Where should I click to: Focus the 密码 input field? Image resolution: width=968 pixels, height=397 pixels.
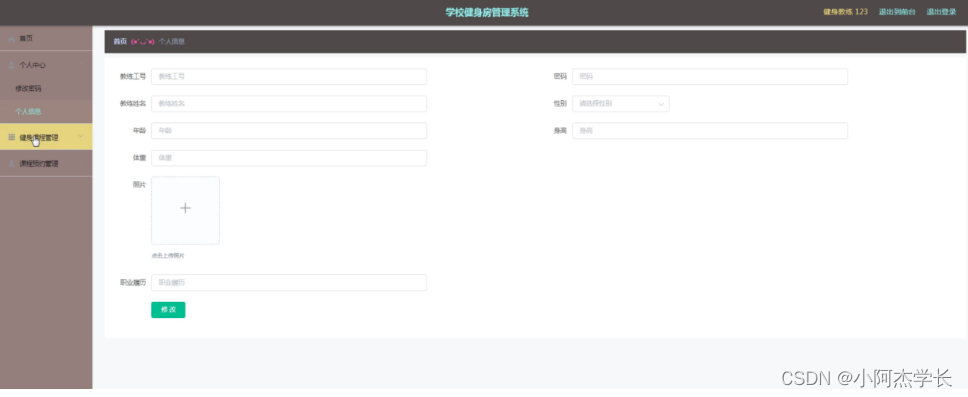[x=710, y=77]
